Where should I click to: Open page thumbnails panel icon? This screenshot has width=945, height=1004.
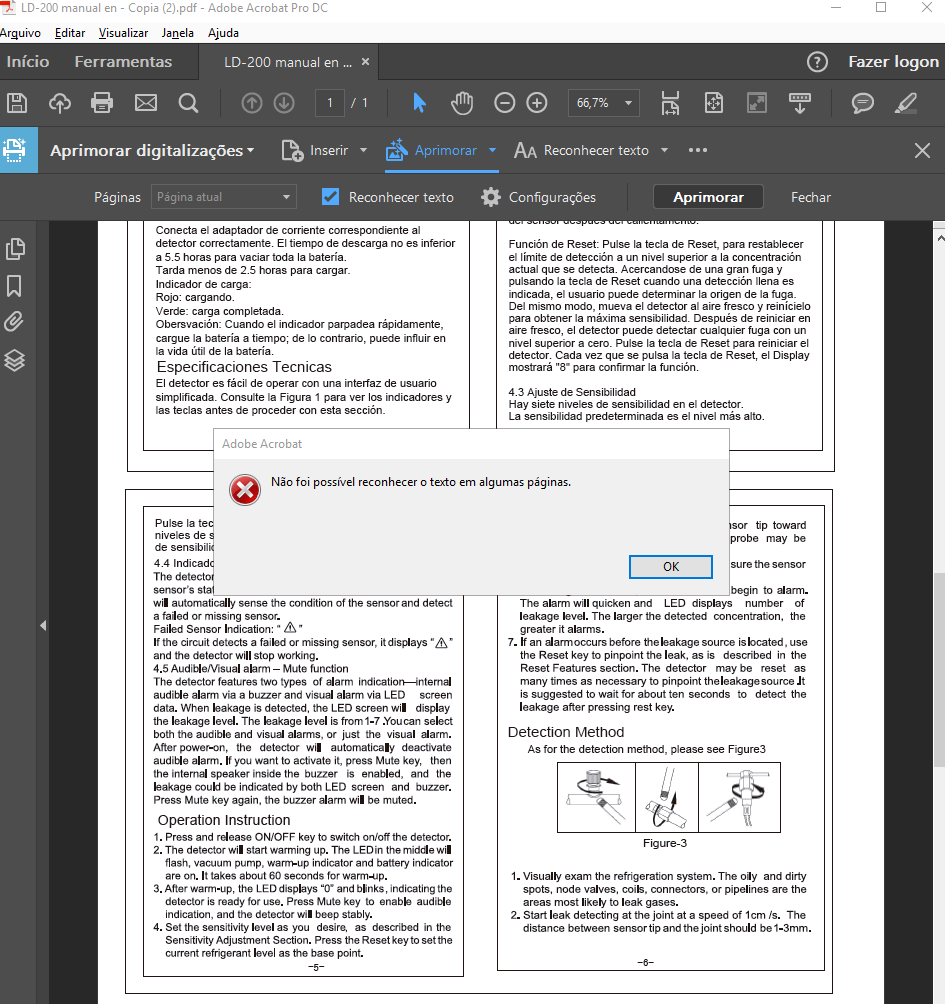[x=15, y=249]
